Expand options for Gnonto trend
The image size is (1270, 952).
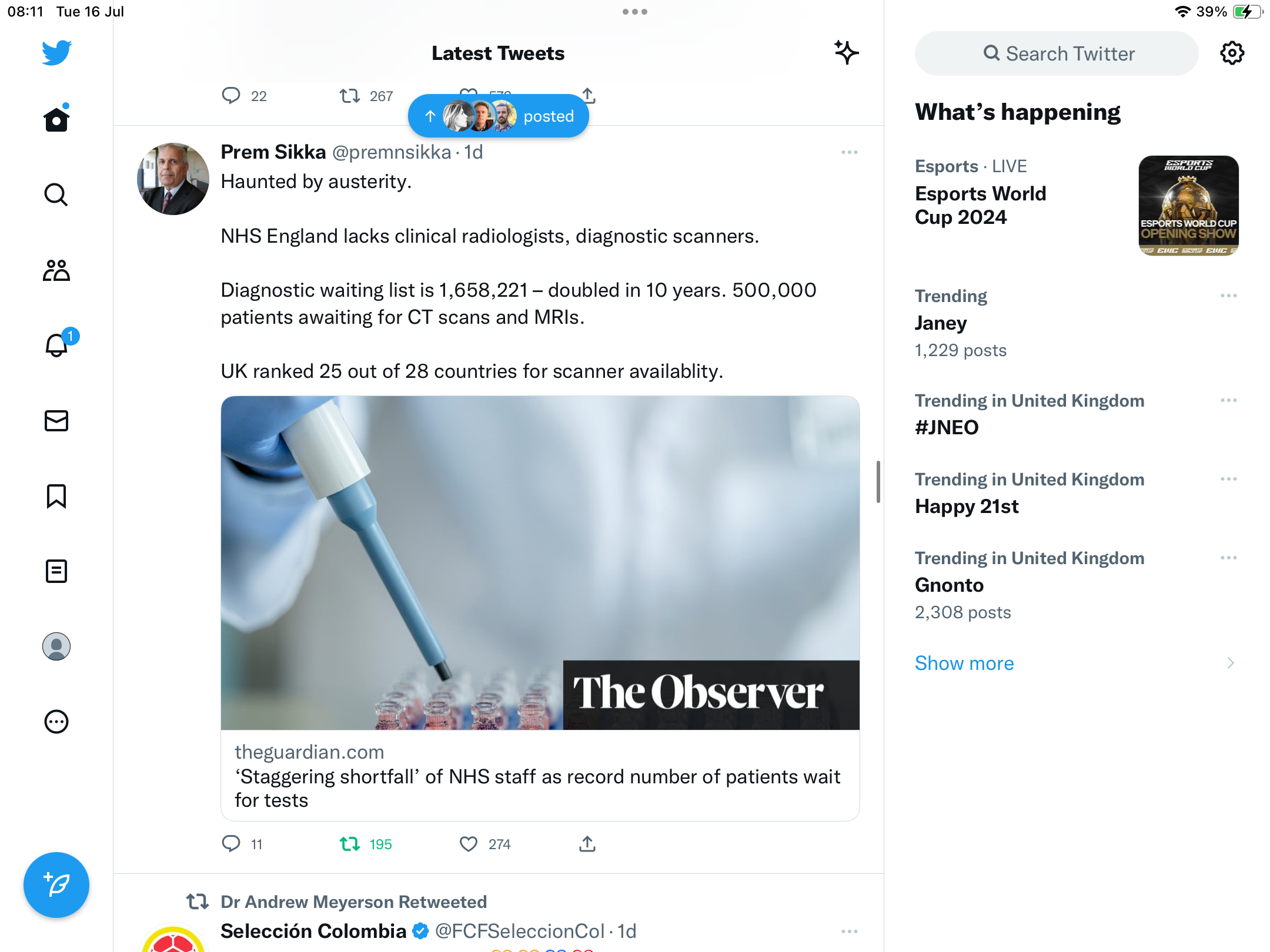[x=1228, y=558]
